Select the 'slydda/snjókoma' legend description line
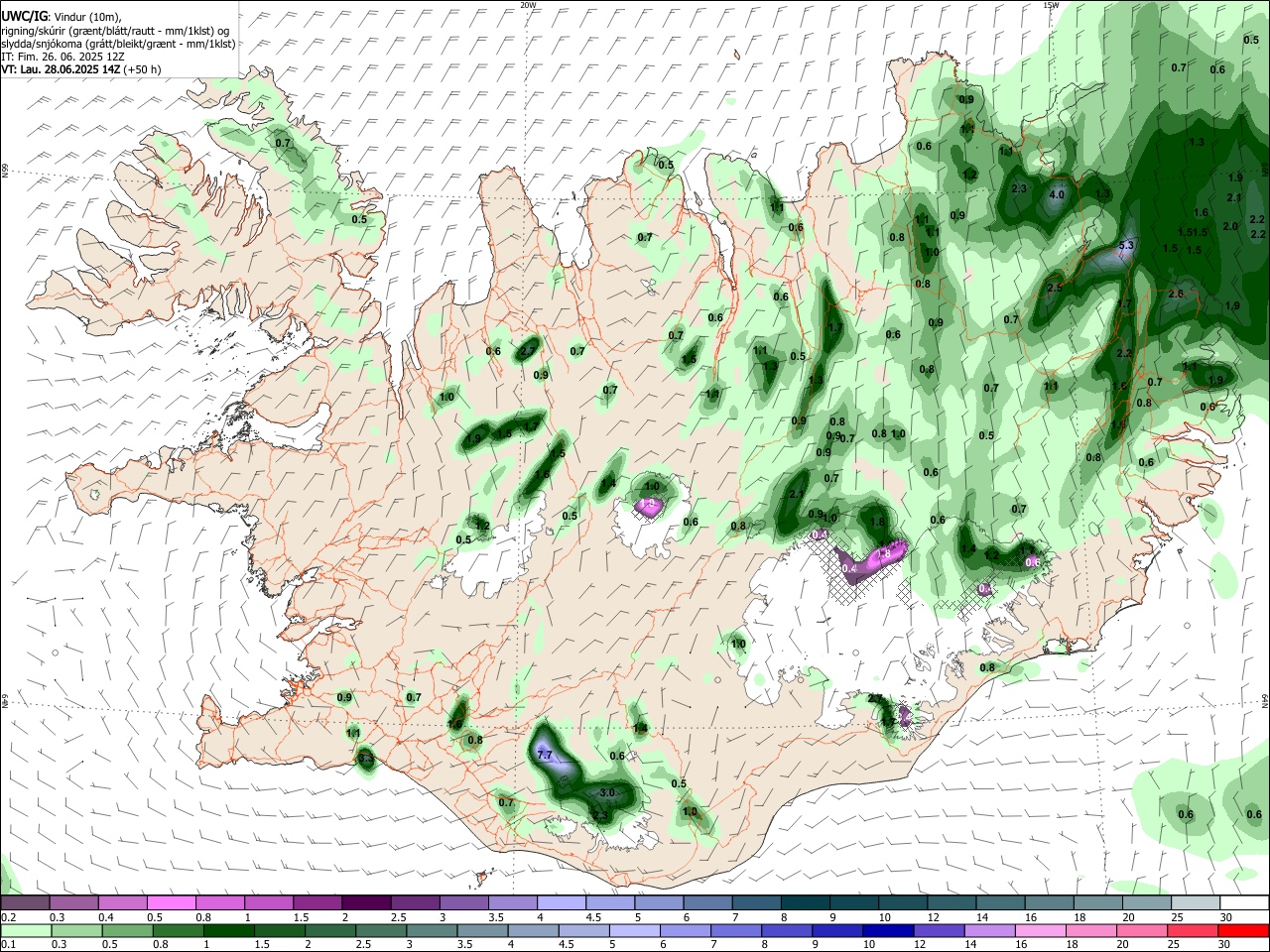 click(x=118, y=44)
